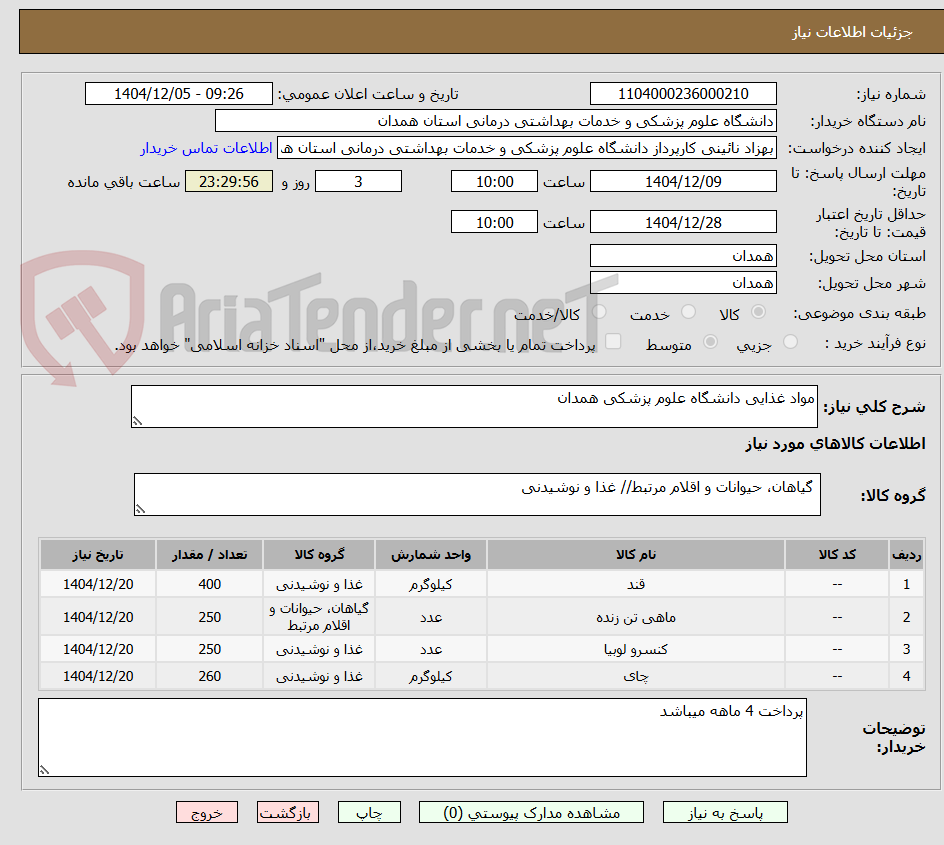Click the تاریخ نیاز column header
Screen dimensions: 944x845
point(98,554)
